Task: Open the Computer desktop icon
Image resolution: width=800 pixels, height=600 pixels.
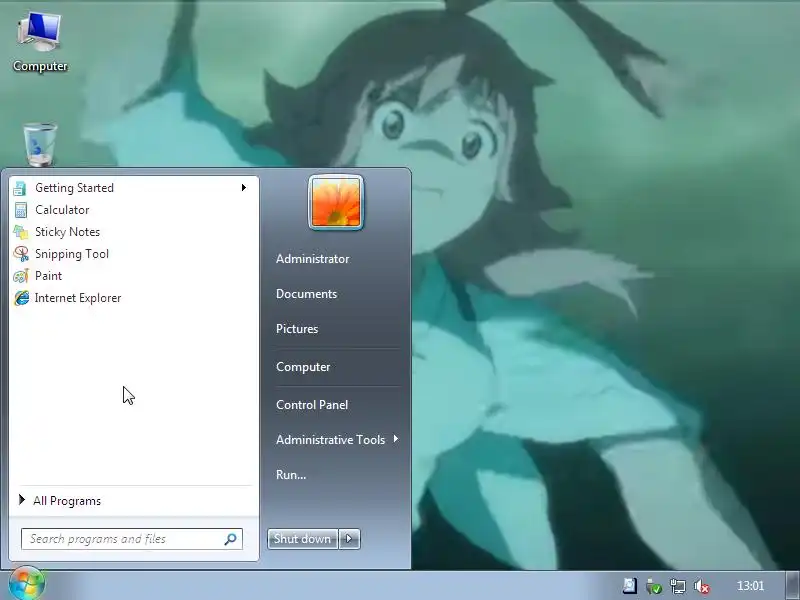Action: [40, 42]
